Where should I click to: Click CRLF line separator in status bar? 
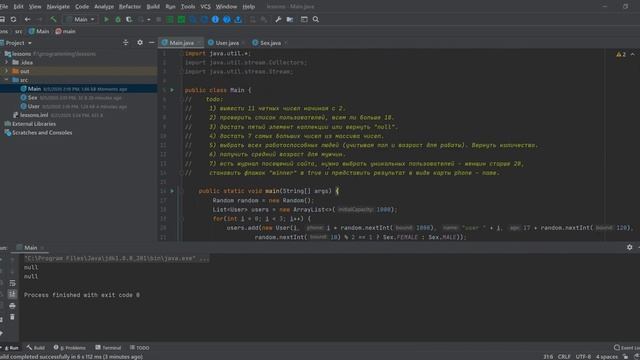point(564,357)
